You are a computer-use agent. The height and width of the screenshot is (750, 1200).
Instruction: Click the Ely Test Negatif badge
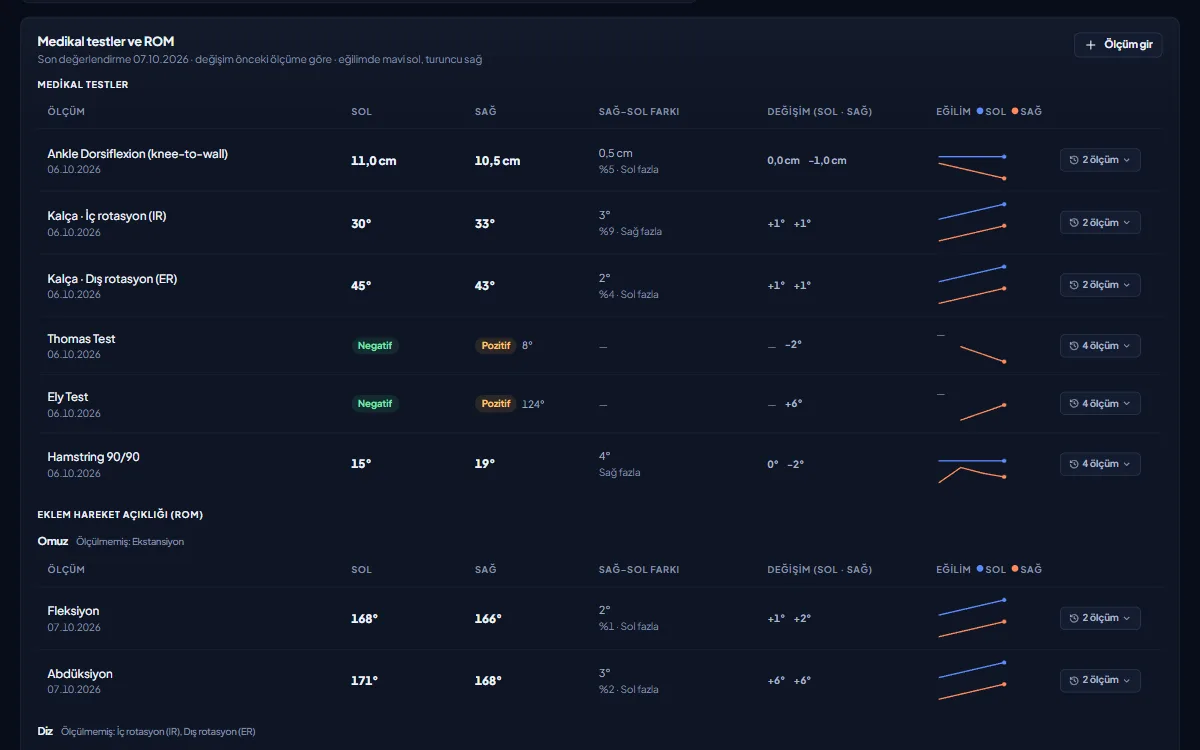(375, 404)
